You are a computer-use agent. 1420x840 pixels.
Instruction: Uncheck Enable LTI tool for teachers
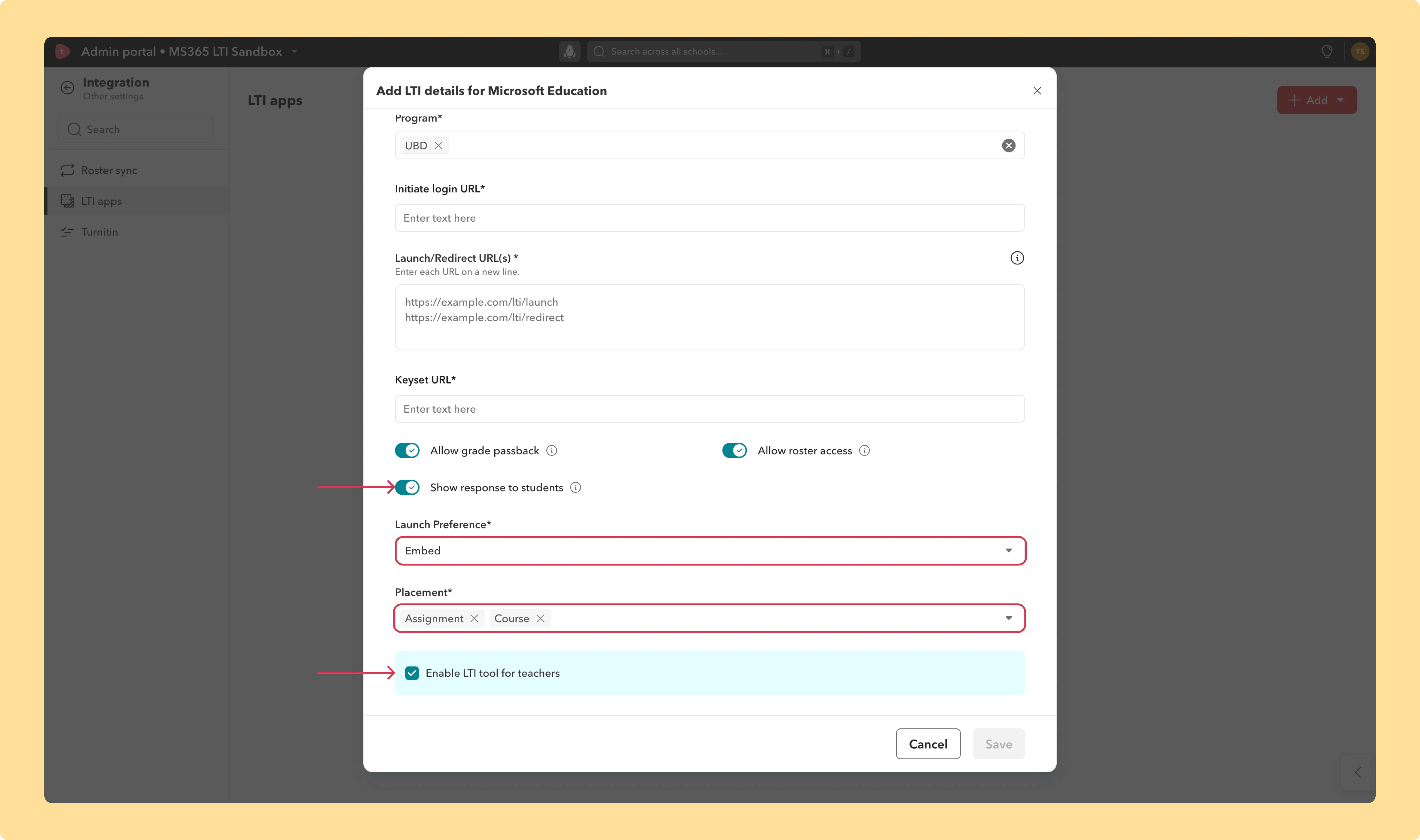tap(412, 673)
